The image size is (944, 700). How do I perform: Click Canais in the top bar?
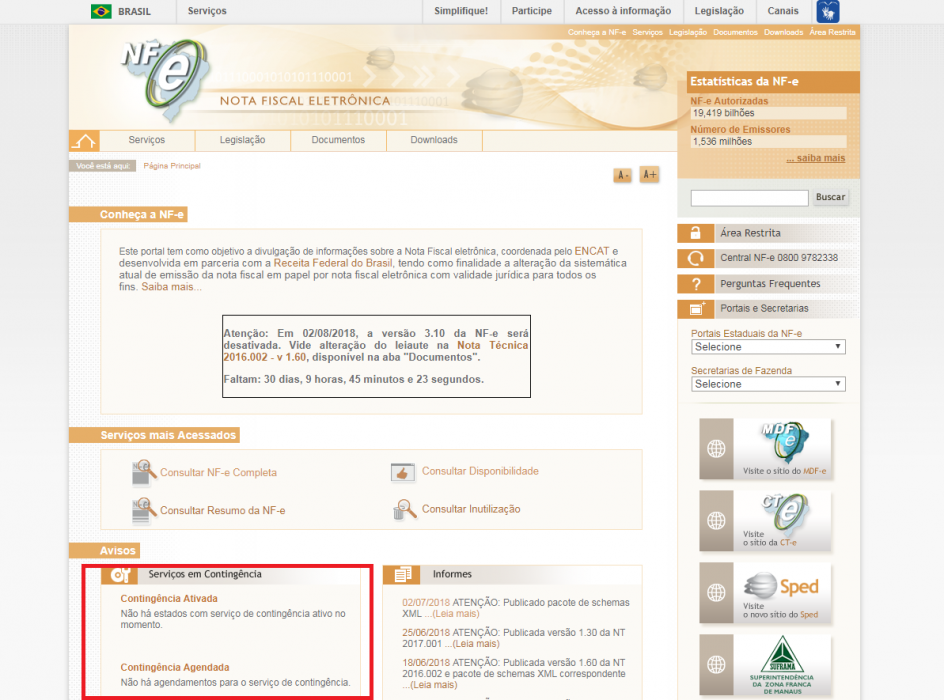783,11
